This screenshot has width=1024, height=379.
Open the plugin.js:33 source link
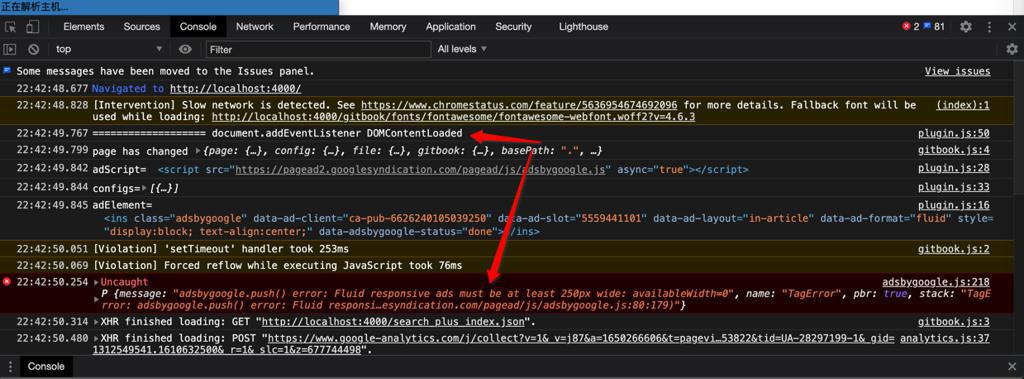click(953, 188)
